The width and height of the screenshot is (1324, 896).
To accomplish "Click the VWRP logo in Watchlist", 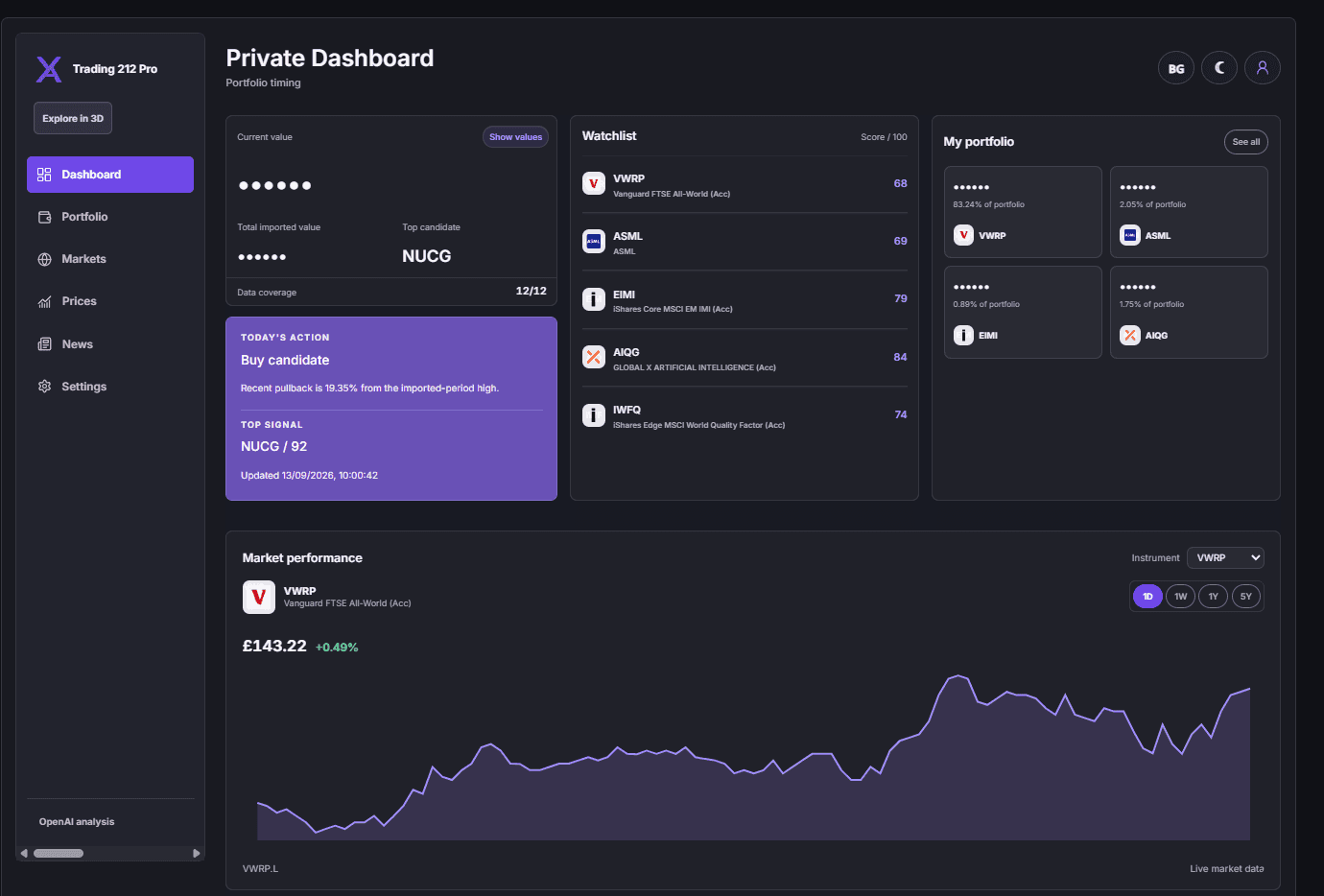I will (x=594, y=183).
